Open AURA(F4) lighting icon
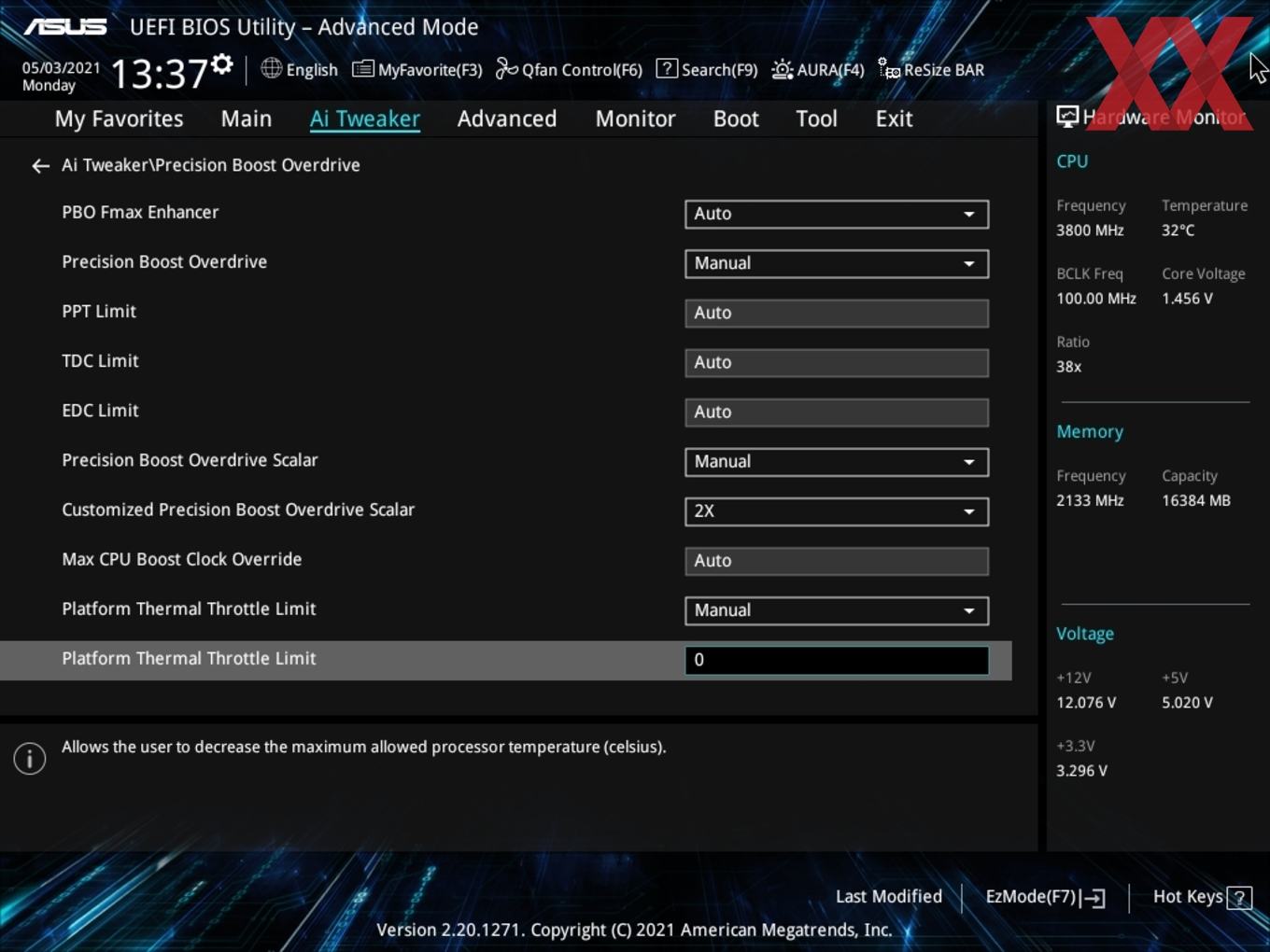The image size is (1270, 952). 783,69
